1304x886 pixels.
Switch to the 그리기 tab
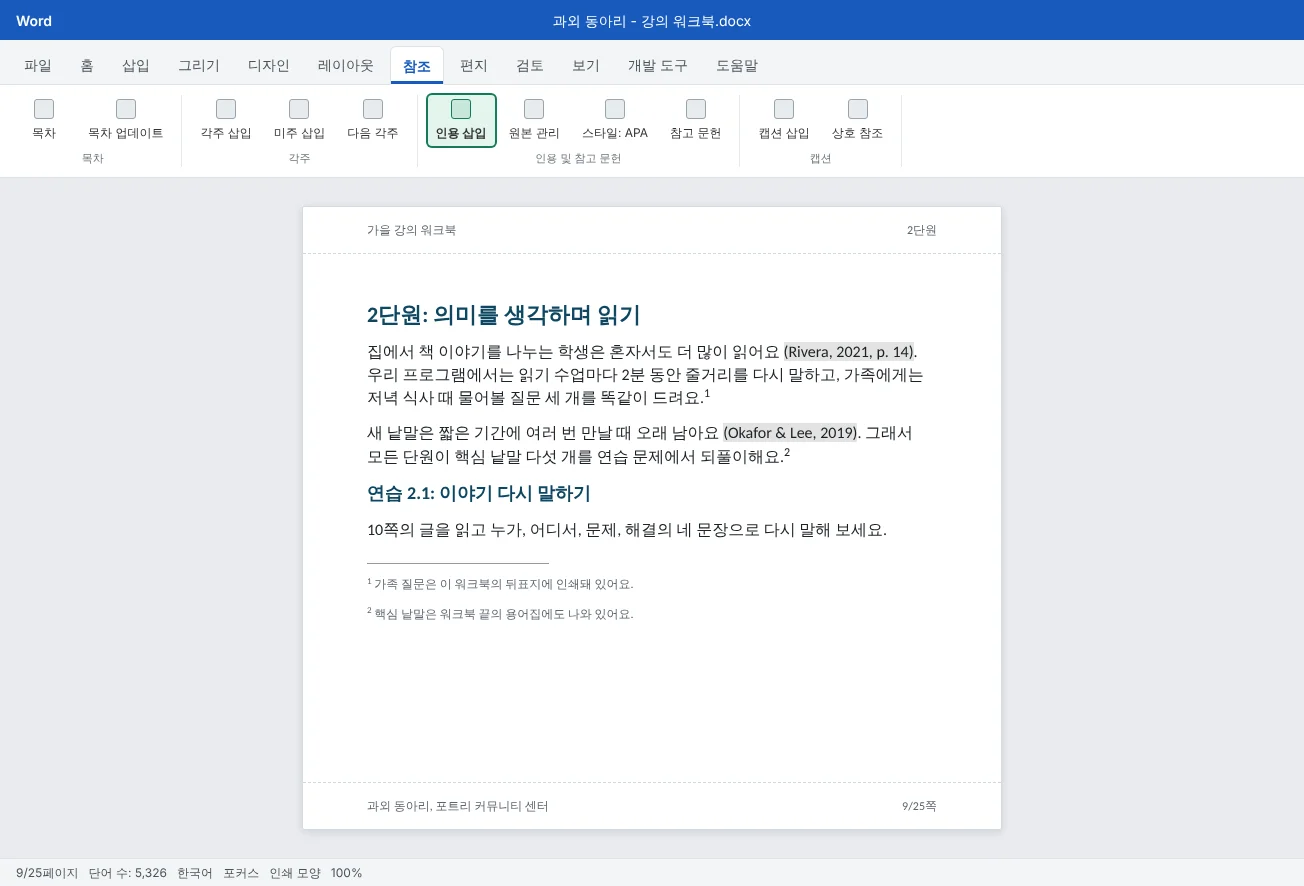click(199, 66)
